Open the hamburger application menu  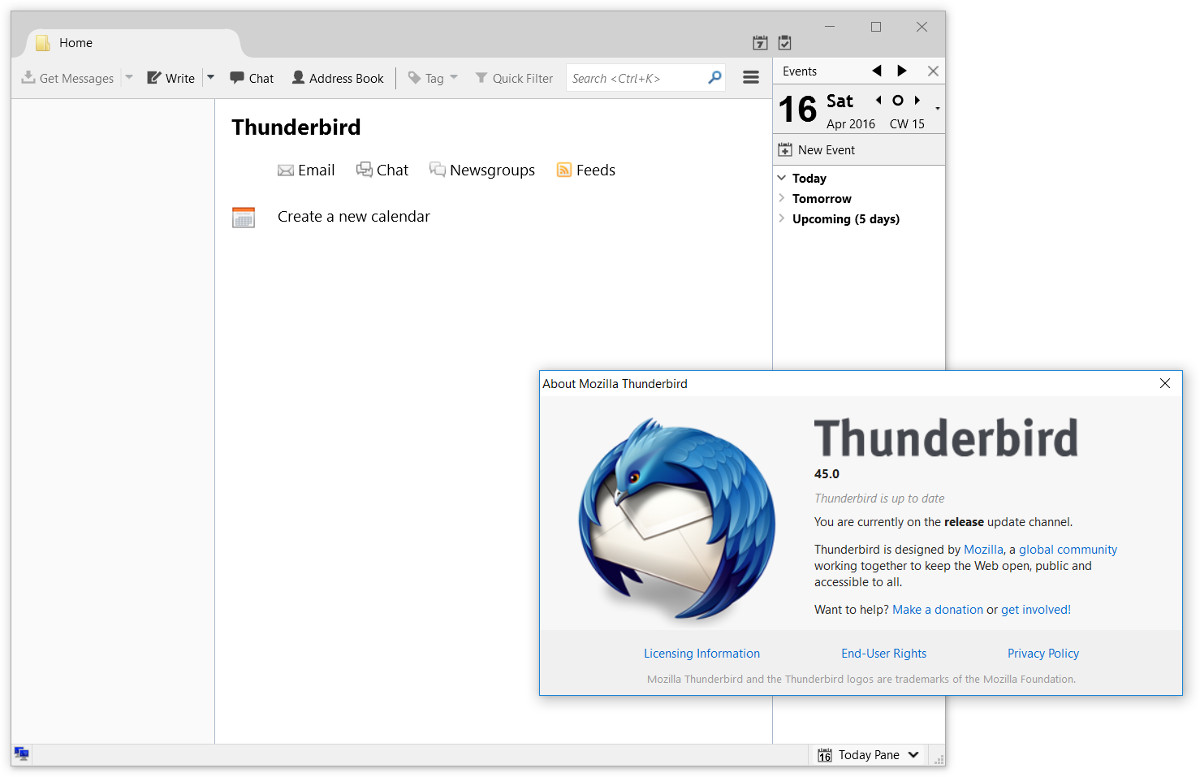click(x=751, y=78)
